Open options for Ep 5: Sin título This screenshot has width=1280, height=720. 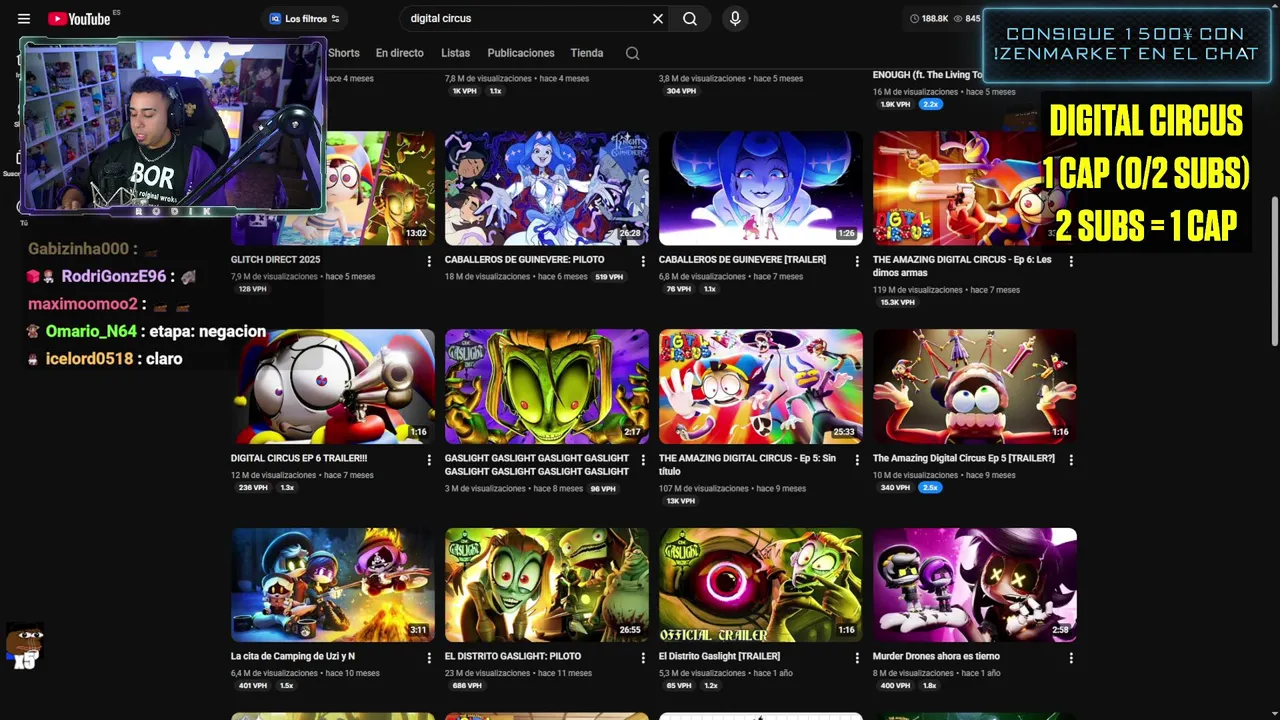click(x=857, y=460)
